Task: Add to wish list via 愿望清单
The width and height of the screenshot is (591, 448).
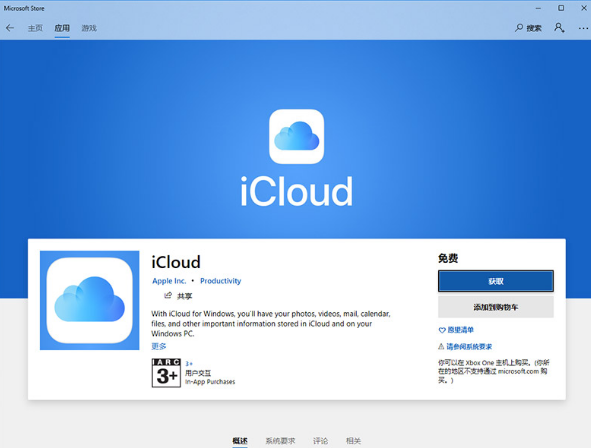Action: tap(456, 330)
